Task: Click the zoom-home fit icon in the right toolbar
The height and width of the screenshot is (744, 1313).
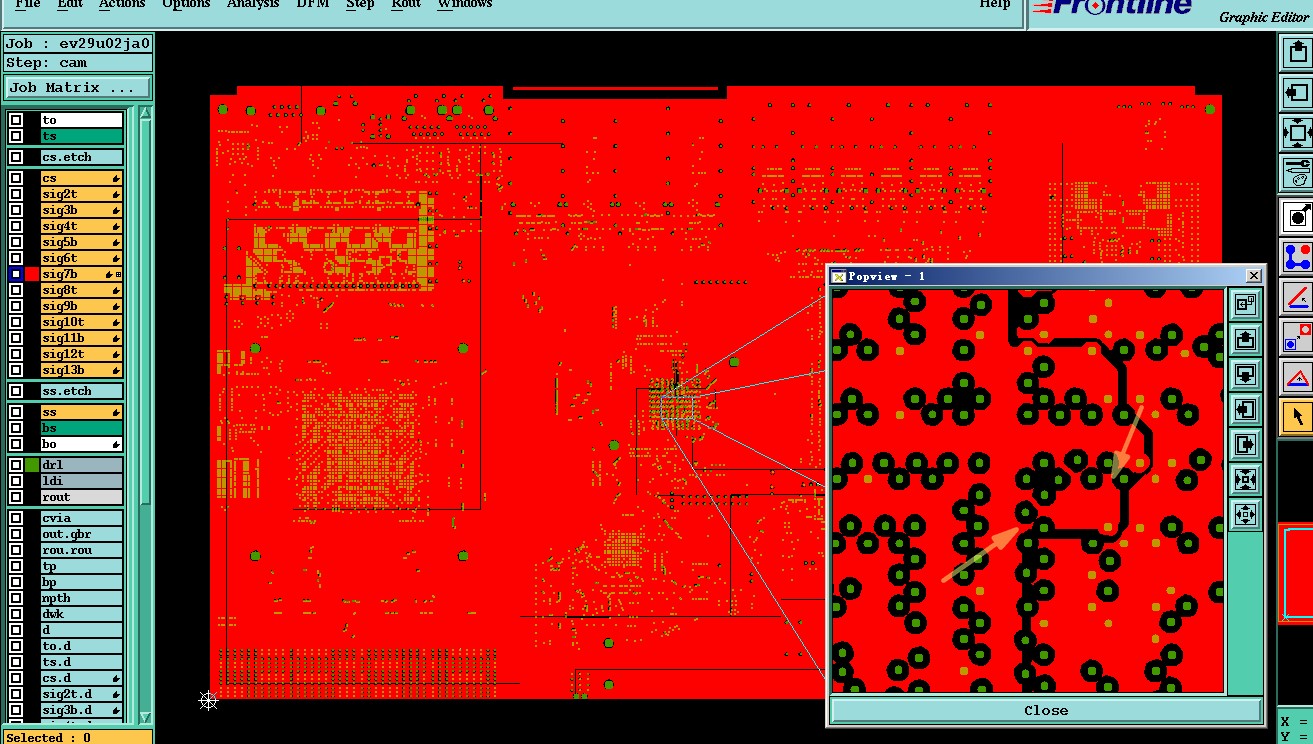Action: pos(1296,132)
